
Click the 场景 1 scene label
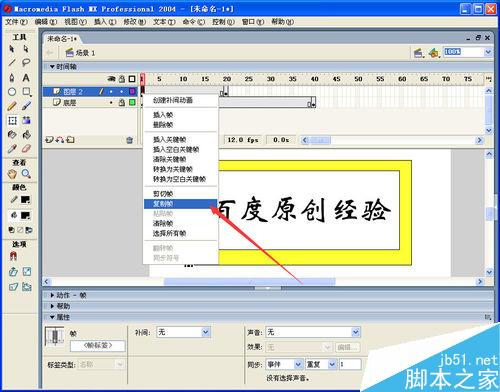85,53
